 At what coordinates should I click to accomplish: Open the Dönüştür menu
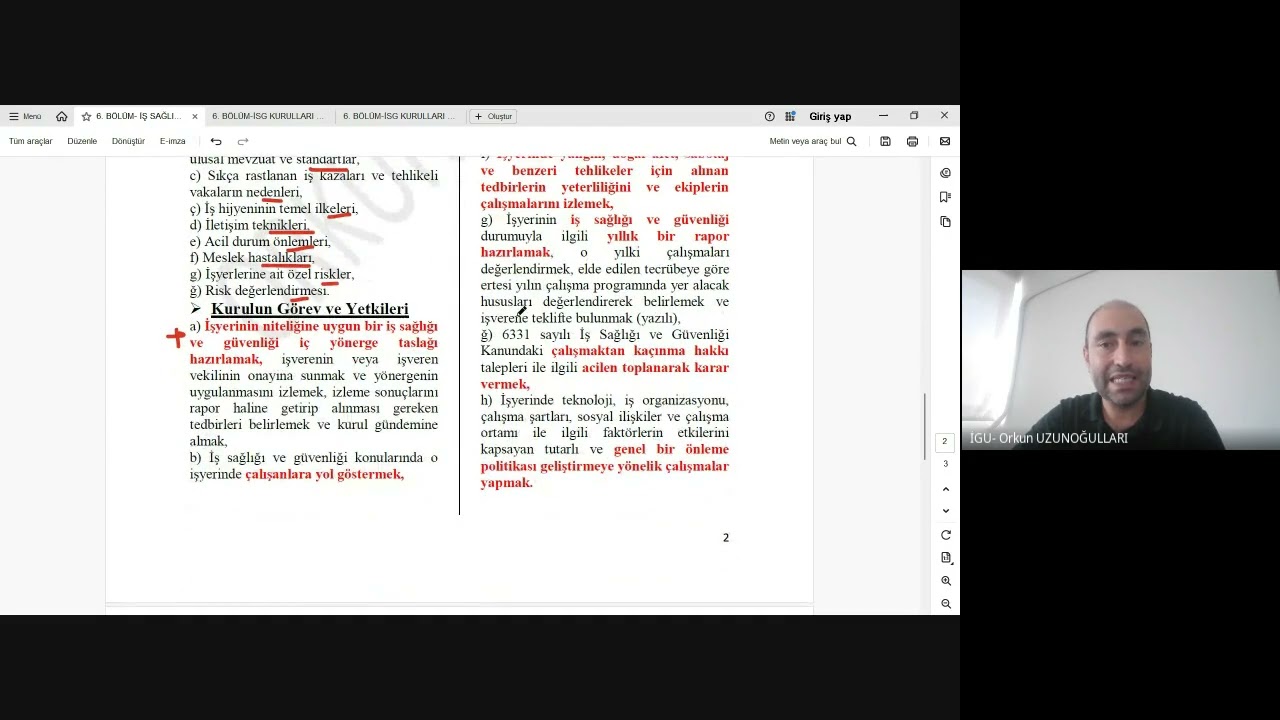(128, 141)
